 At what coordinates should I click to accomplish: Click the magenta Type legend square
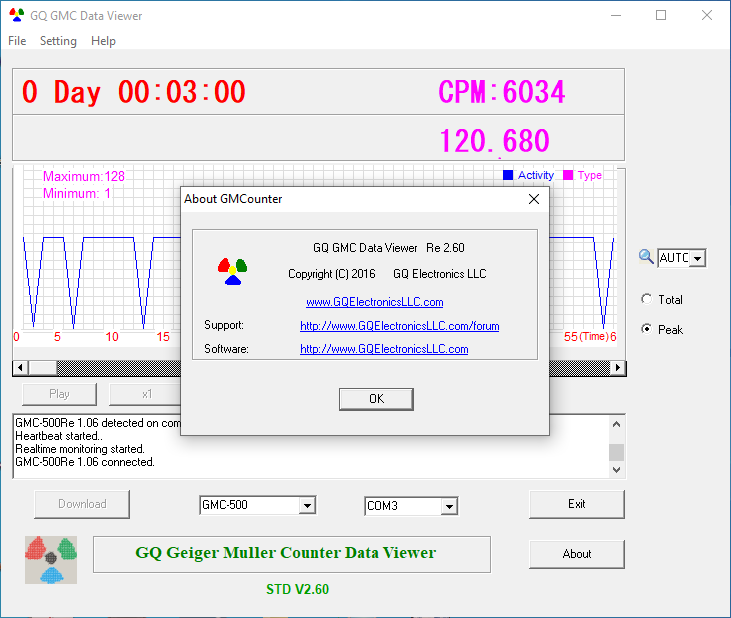[x=568, y=175]
